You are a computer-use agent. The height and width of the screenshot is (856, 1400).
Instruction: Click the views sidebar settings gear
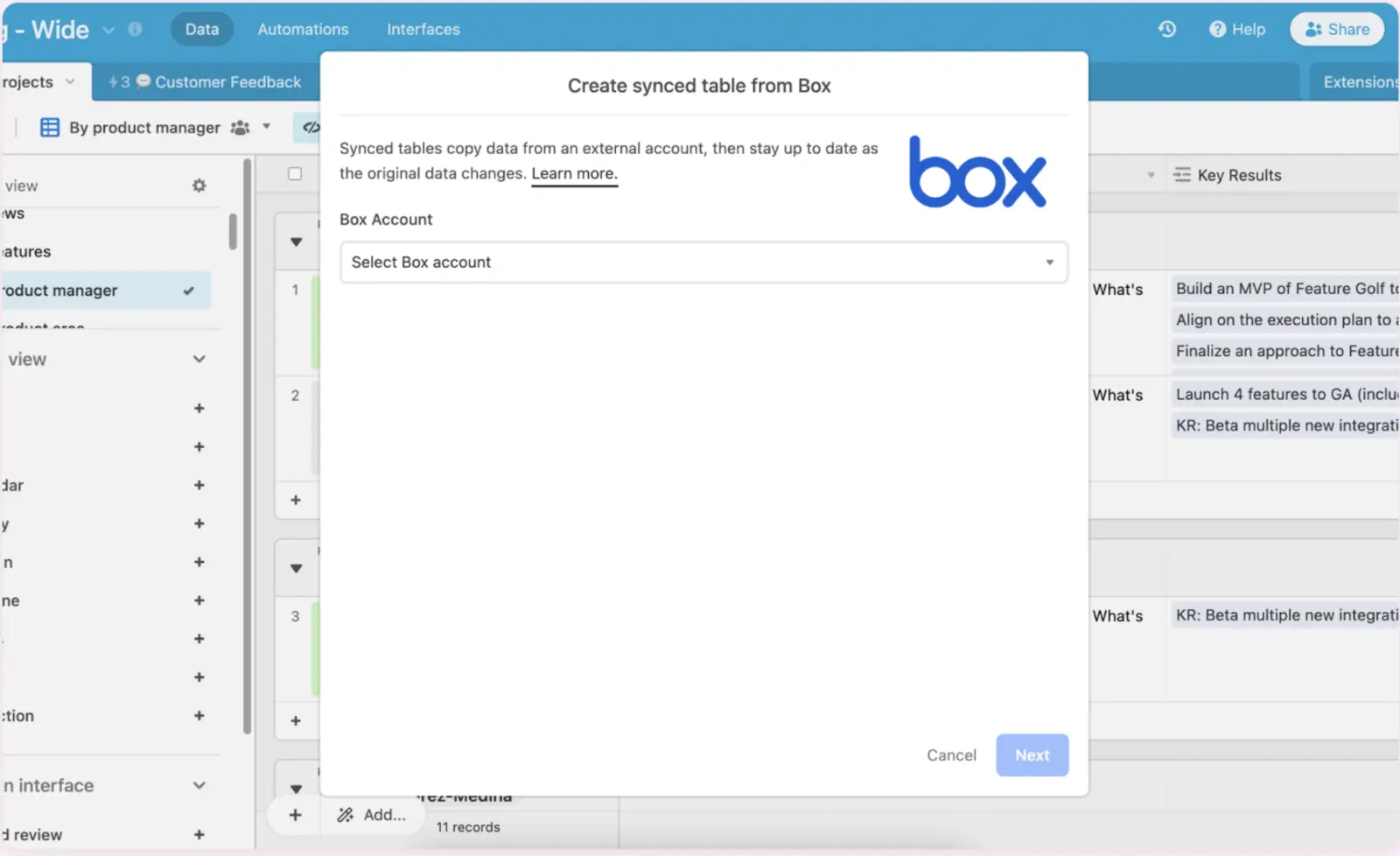tap(199, 186)
